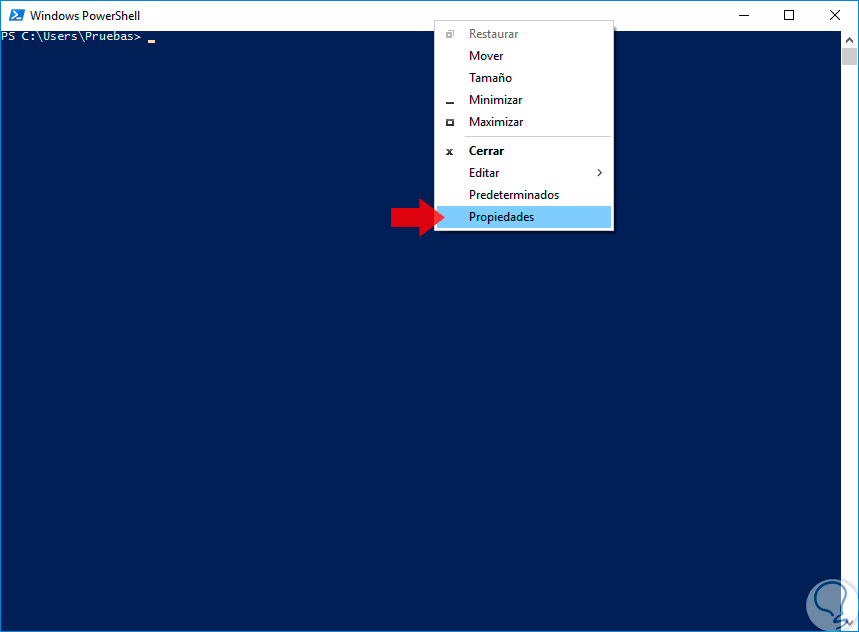The width and height of the screenshot is (859, 632).
Task: Choose Tamaño from the menu
Action: point(524,78)
